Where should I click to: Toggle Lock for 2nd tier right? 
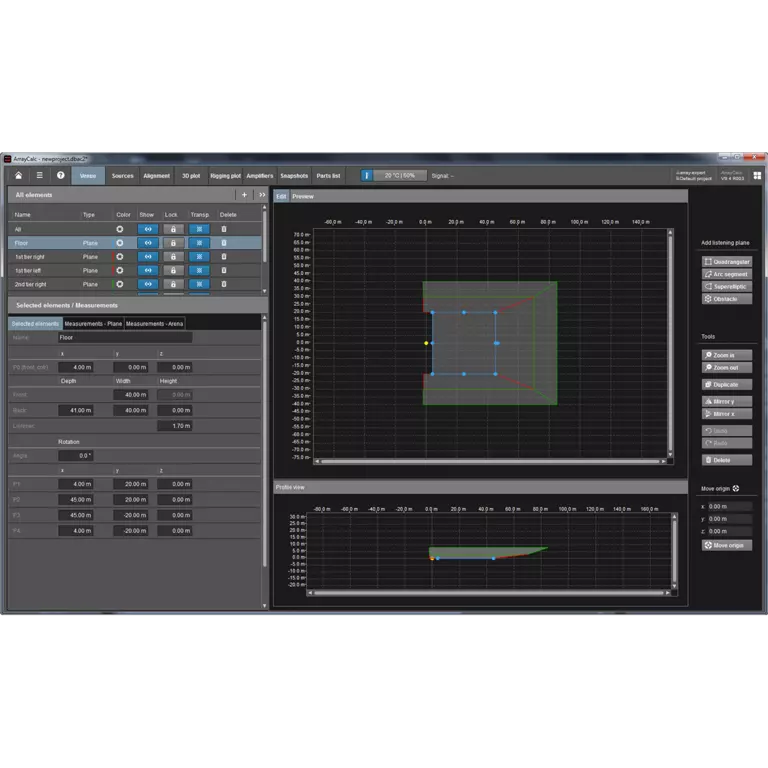tap(173, 284)
